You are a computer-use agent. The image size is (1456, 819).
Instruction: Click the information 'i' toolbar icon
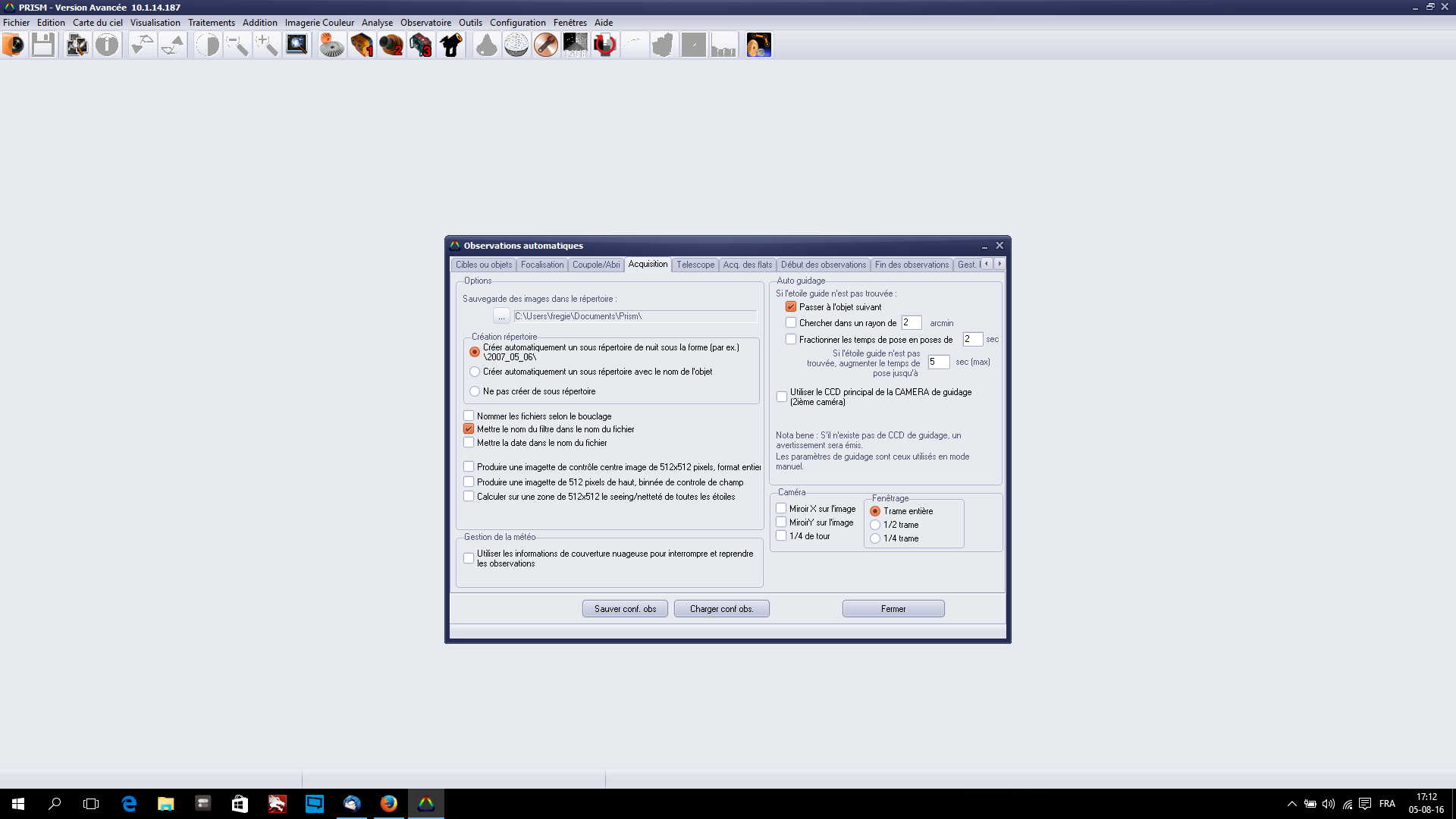107,45
